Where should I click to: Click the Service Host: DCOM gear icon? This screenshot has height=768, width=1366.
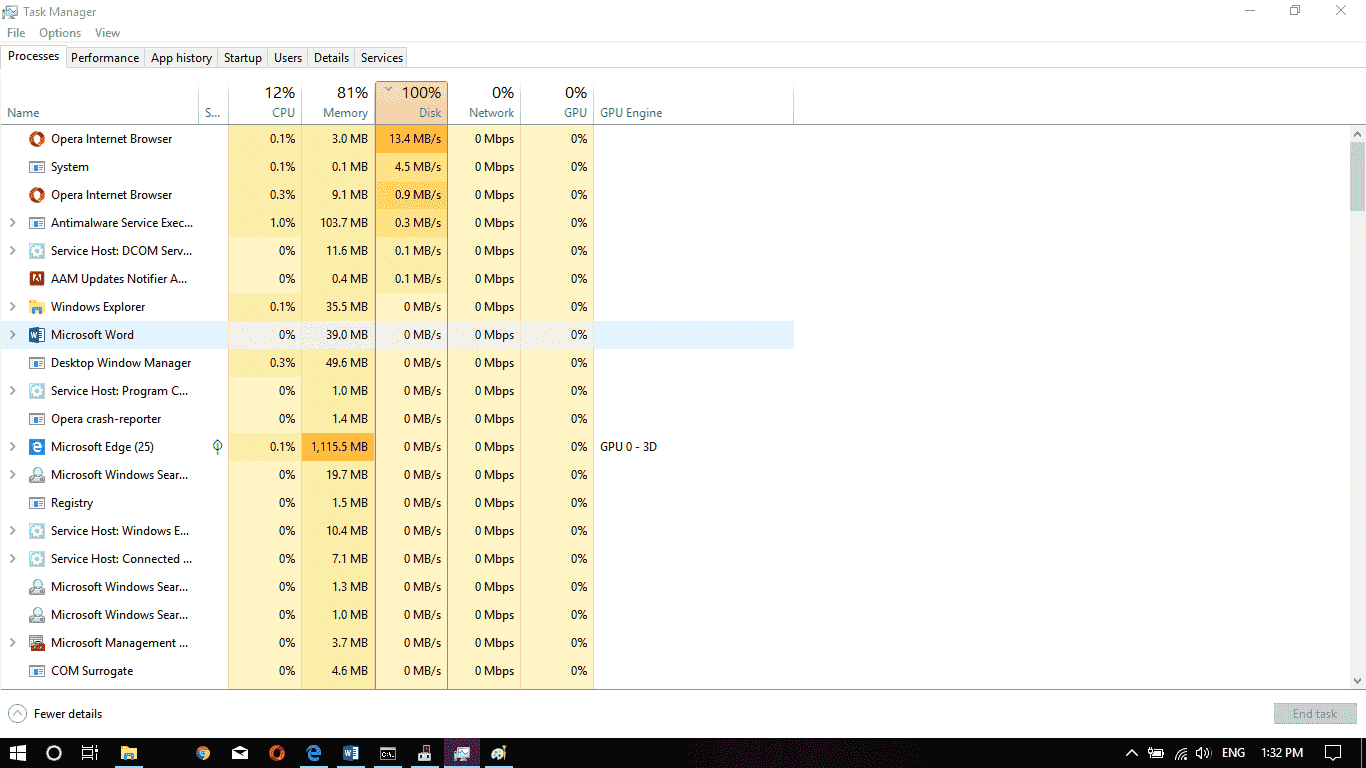(x=37, y=251)
